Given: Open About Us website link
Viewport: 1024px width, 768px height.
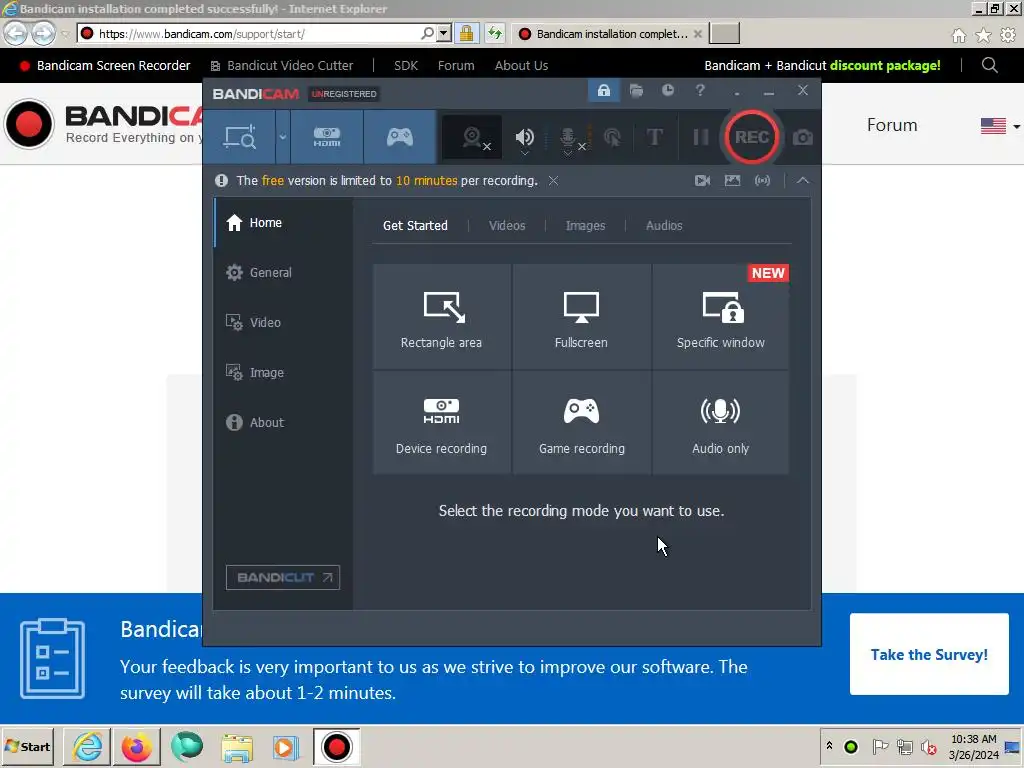Looking at the screenshot, I should click(x=521, y=66).
